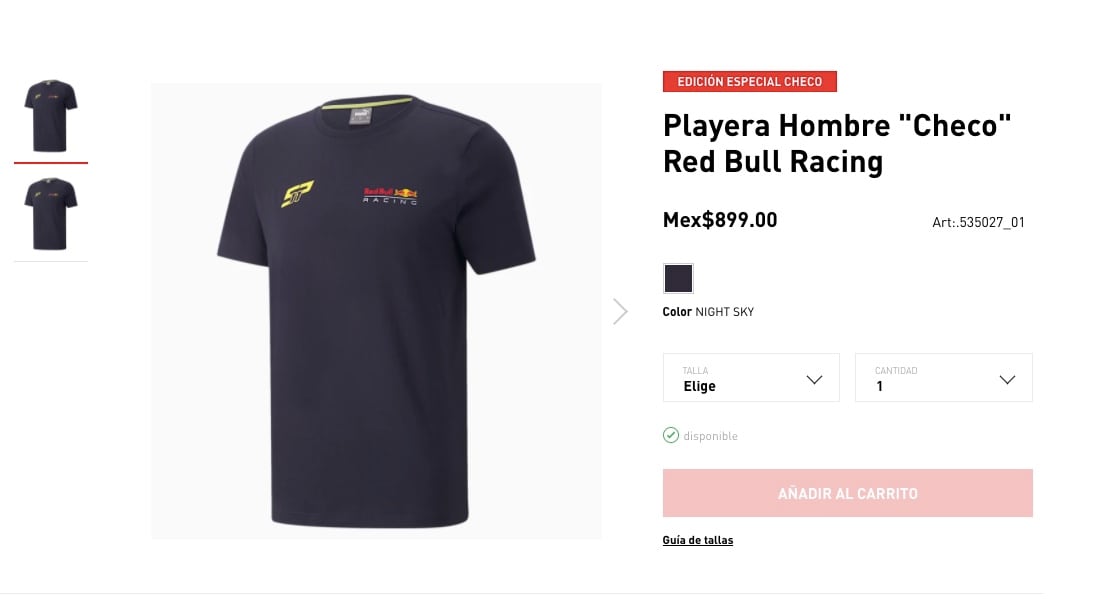Click the Puma neck label on shirt

[x=360, y=116]
